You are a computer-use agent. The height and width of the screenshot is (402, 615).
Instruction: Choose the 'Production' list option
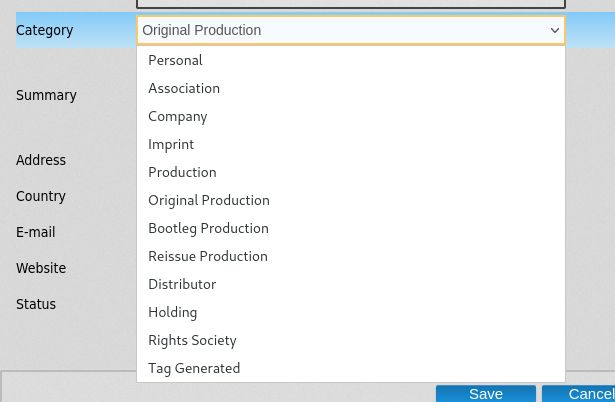coord(182,172)
